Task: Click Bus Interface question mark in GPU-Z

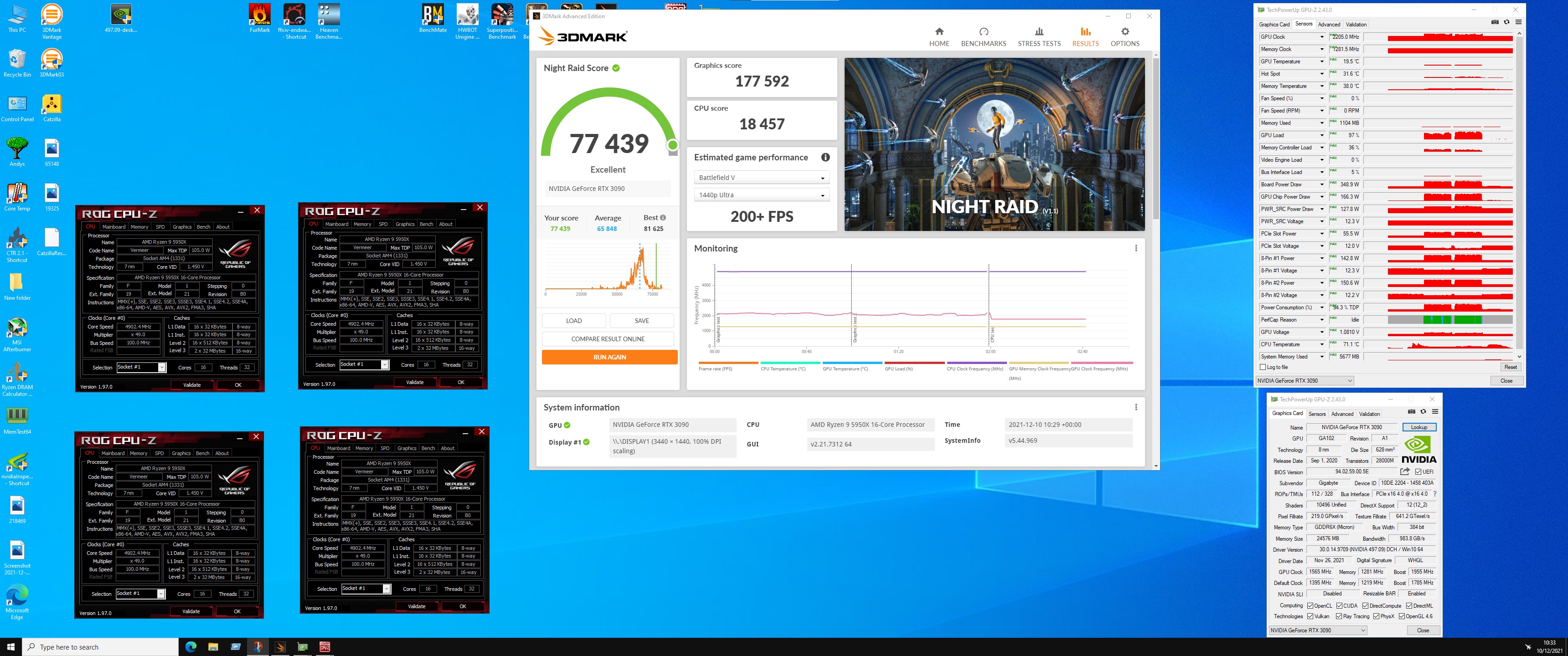Action: point(1434,494)
